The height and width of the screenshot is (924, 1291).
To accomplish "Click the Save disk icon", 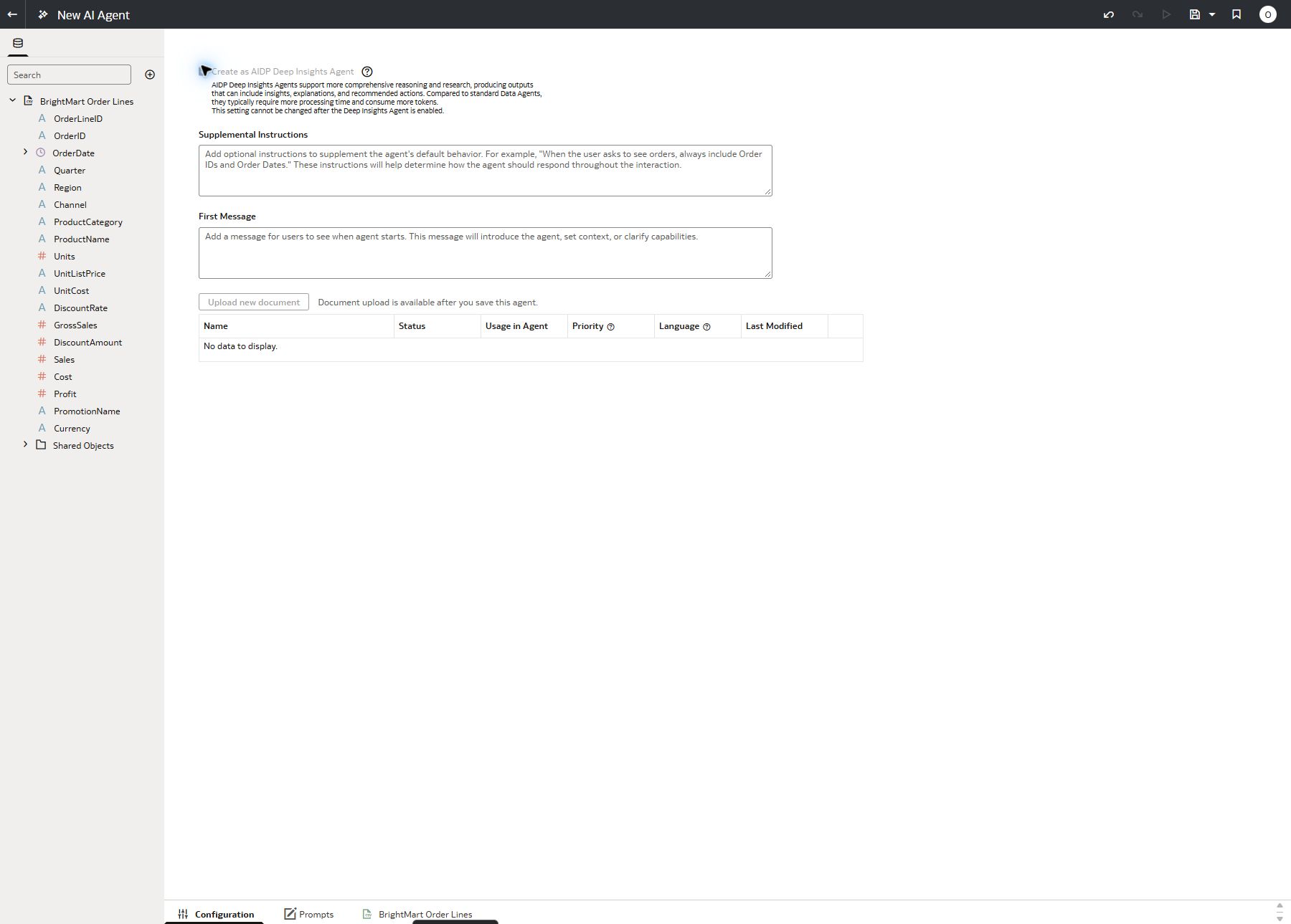I will pyautogui.click(x=1195, y=14).
